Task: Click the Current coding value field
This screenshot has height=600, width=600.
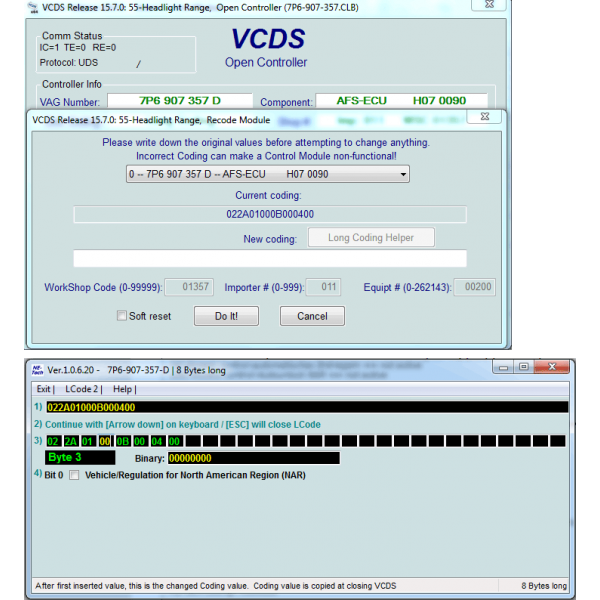Action: pos(270,214)
